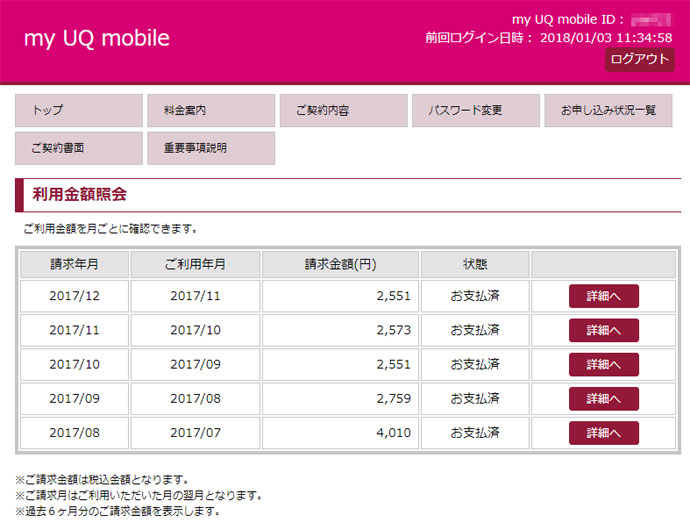Viewport: 690px width, 530px height.
Task: Click the my UQ mobile logo text
Action: [x=97, y=39]
